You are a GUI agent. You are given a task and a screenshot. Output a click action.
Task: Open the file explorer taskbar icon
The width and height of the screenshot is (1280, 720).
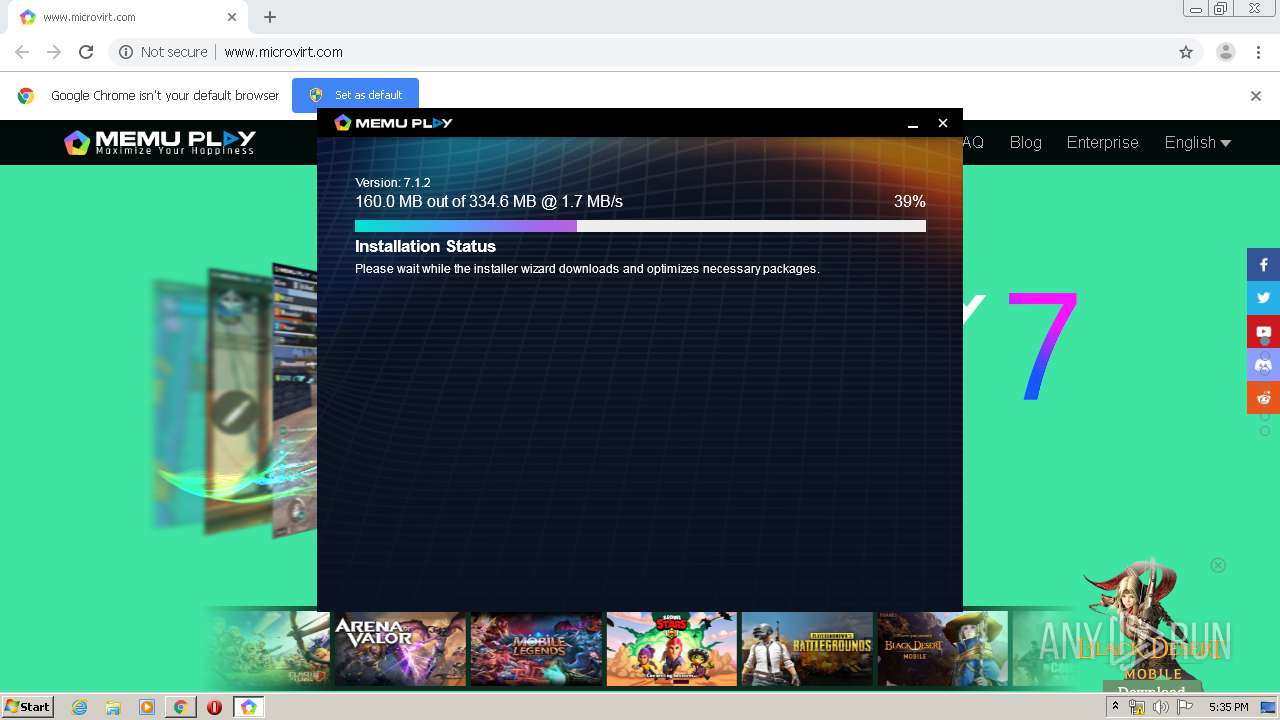point(113,707)
